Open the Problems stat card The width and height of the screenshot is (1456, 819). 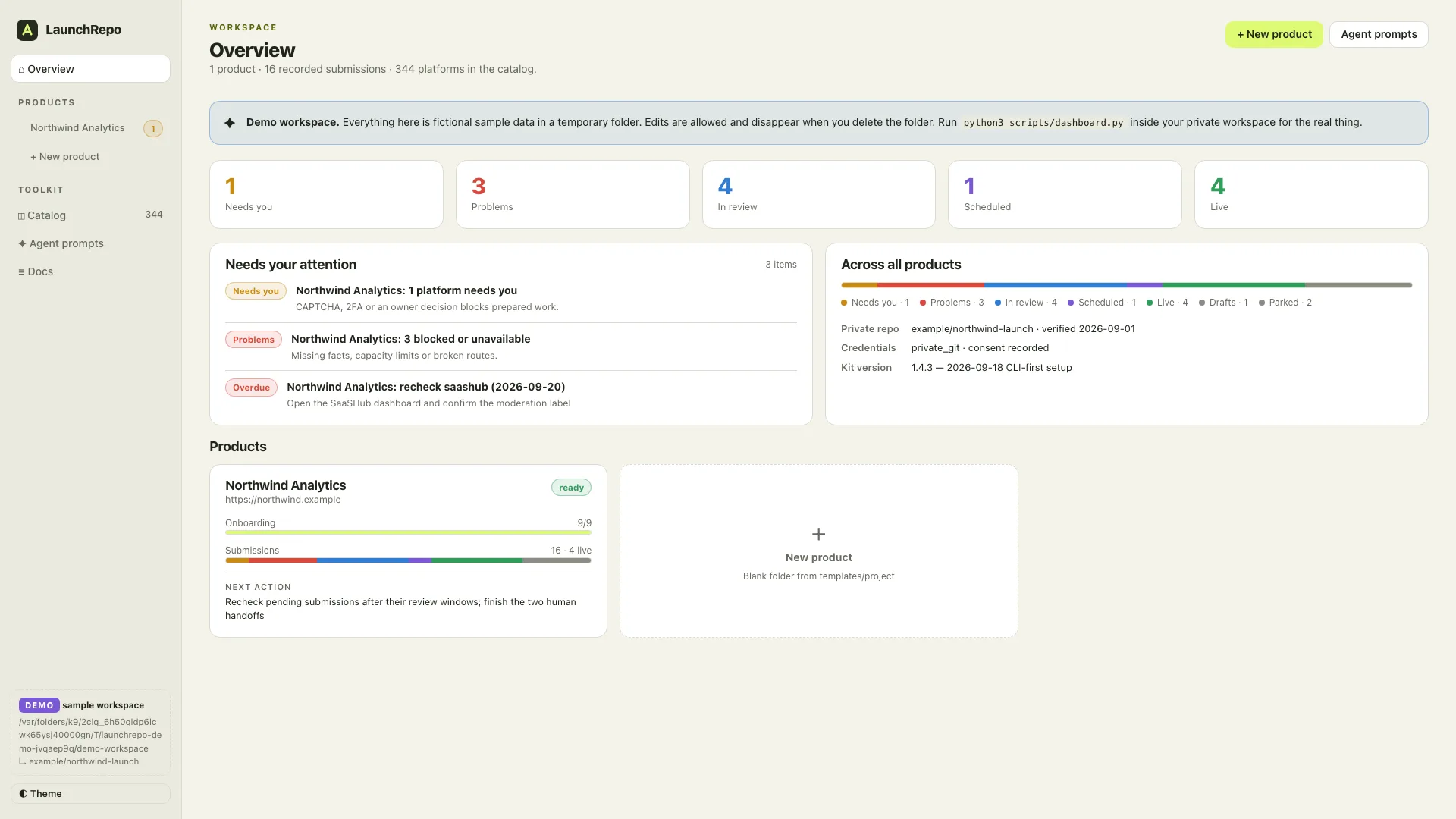pos(573,194)
